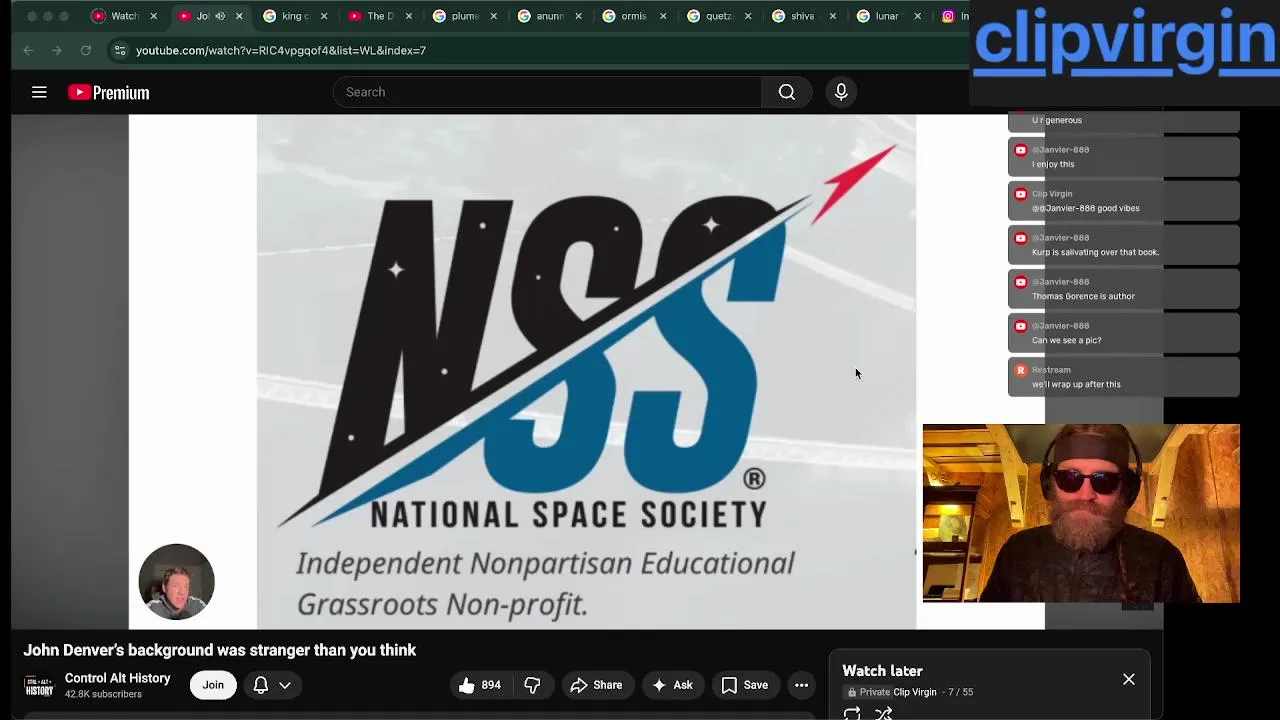The image size is (1280, 720).
Task: Click Restream message 'we'll wrap up after this'
Action: [1076, 384]
